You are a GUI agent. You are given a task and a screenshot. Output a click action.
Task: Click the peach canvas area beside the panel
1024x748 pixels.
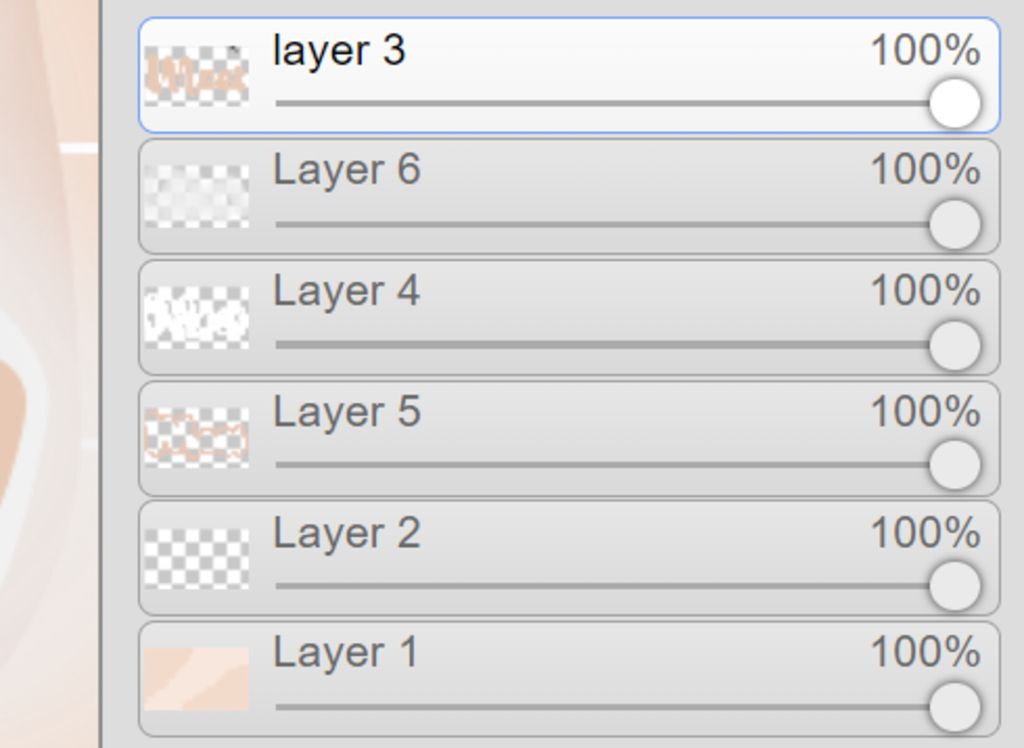tap(49, 374)
